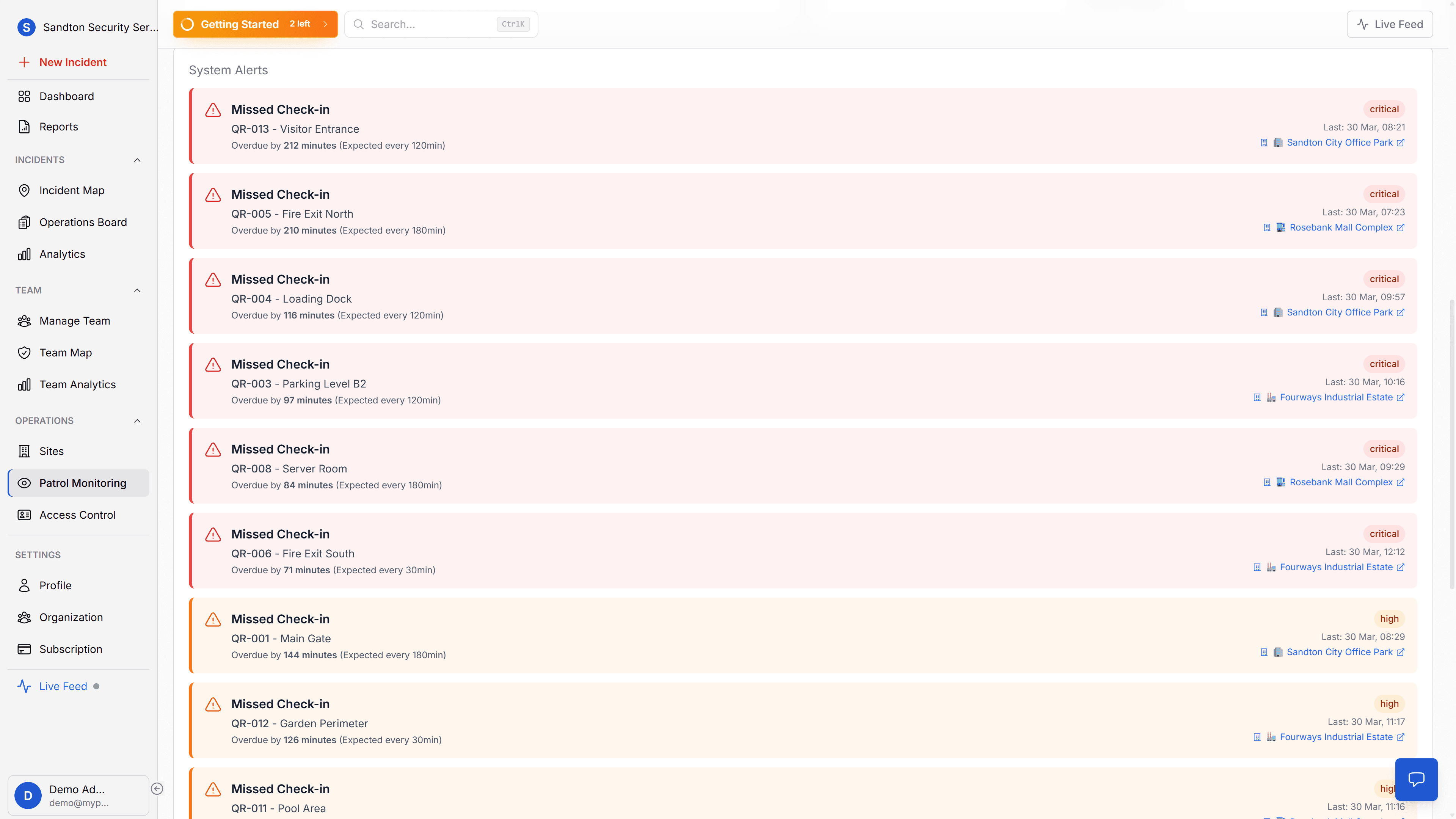Open the Operations Board
Viewport: 1456px width, 819px height.
[78, 222]
